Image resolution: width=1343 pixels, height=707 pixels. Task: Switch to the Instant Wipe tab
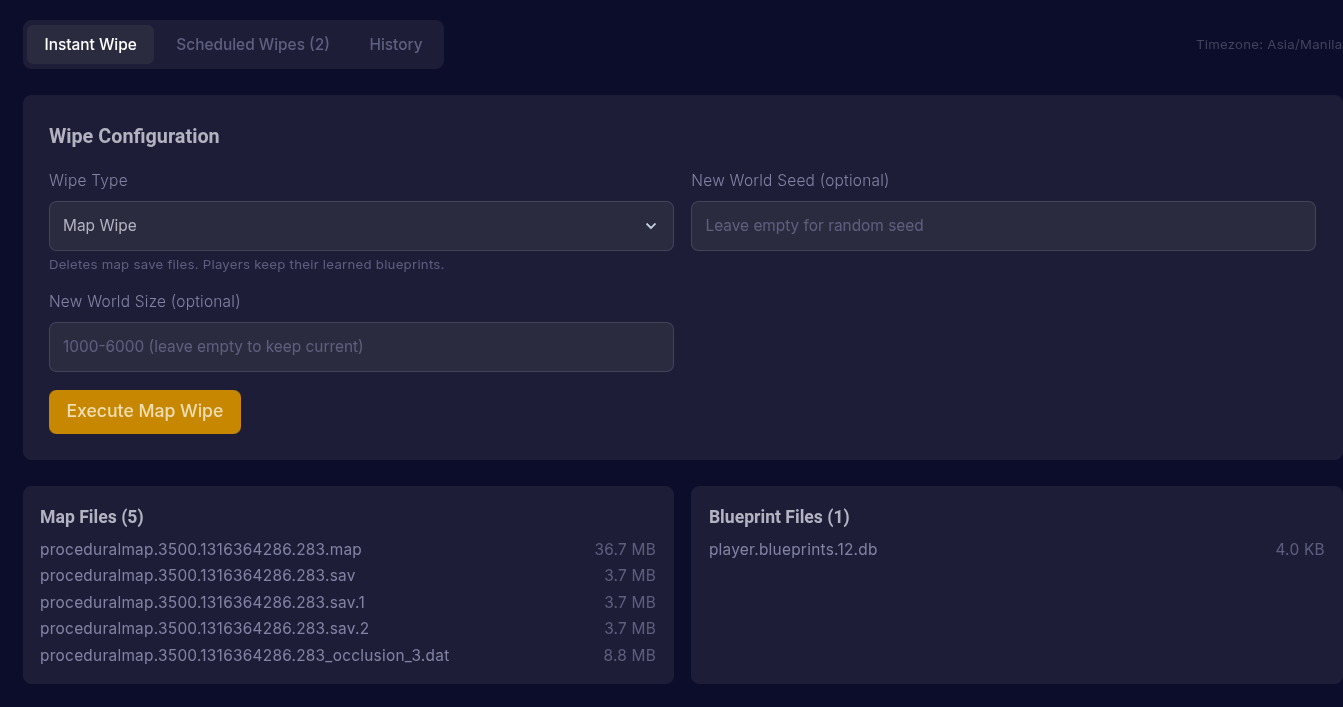tap(90, 45)
